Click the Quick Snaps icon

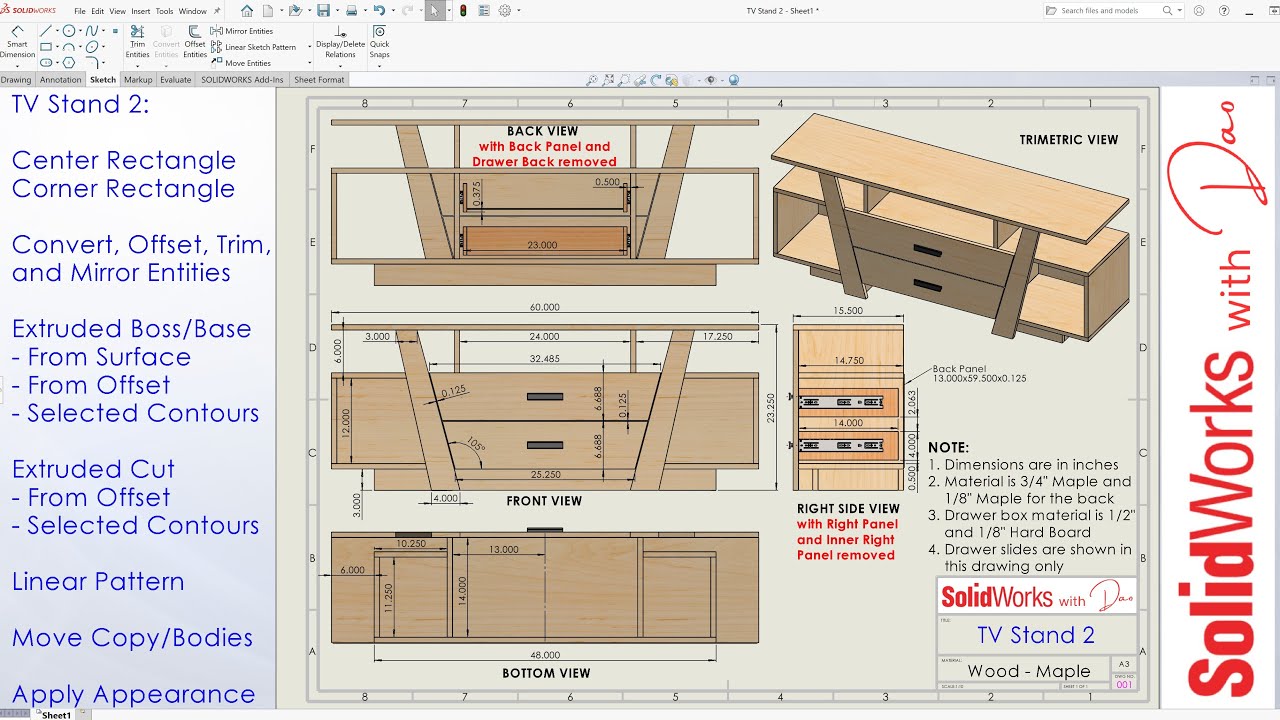click(x=379, y=42)
